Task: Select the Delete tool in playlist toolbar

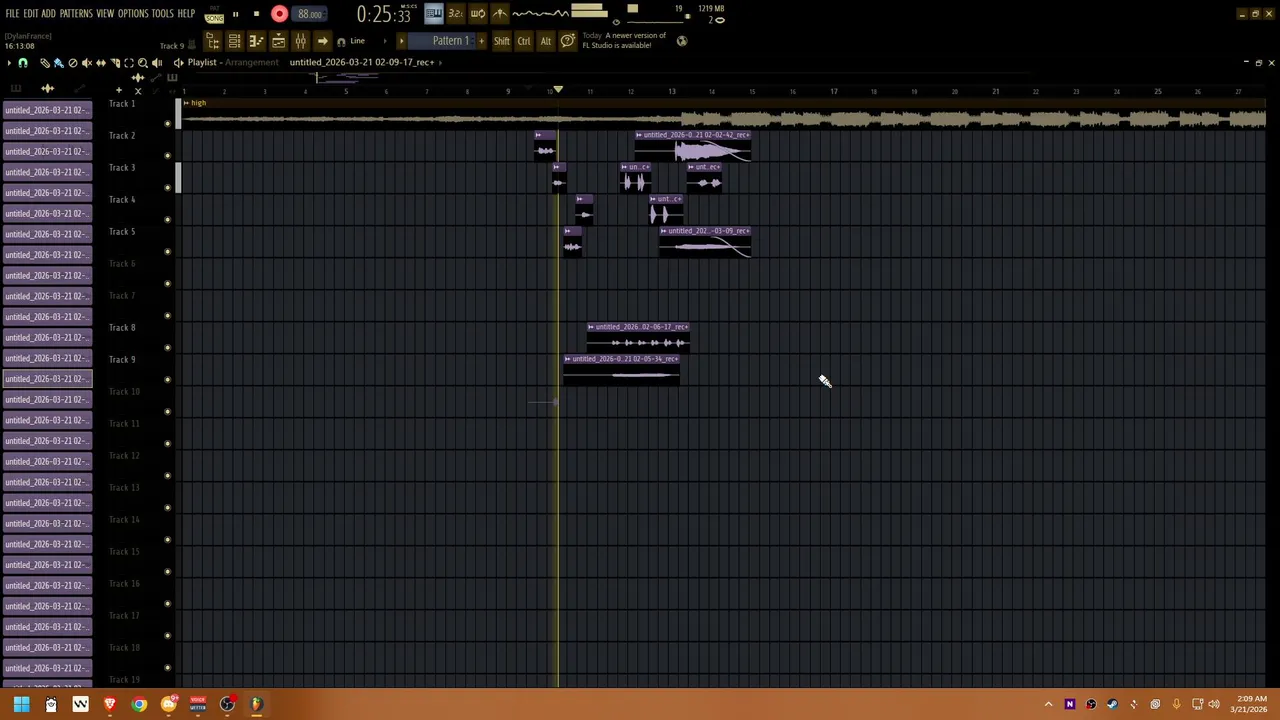Action: 72,63
